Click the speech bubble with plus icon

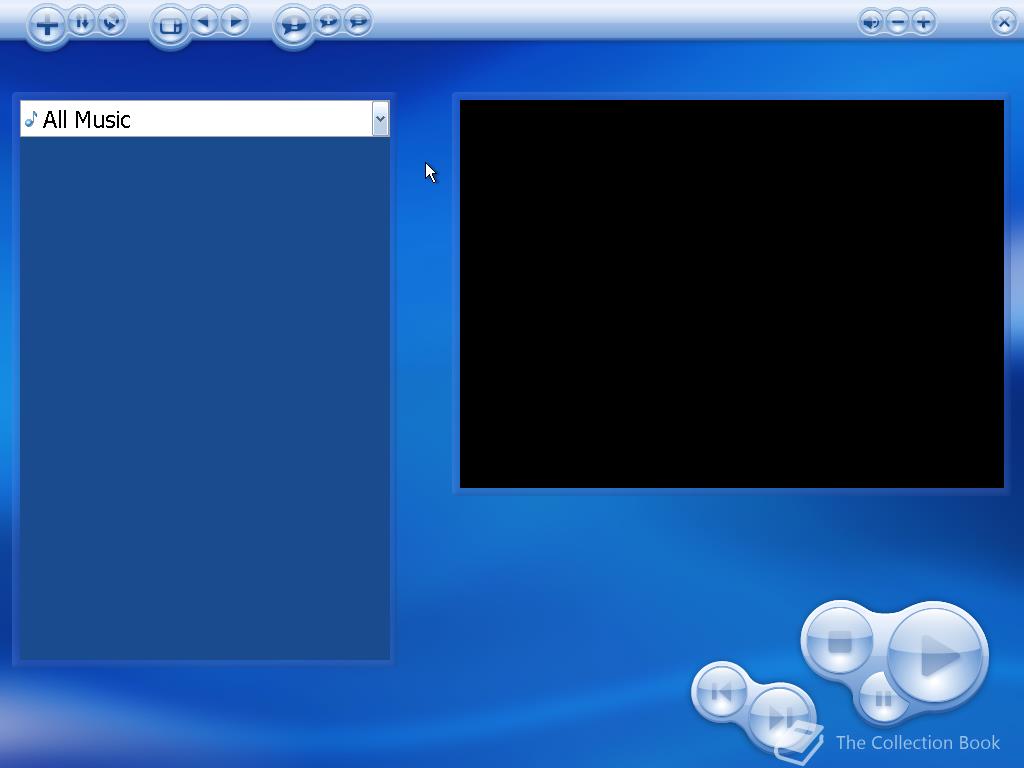[x=328, y=22]
